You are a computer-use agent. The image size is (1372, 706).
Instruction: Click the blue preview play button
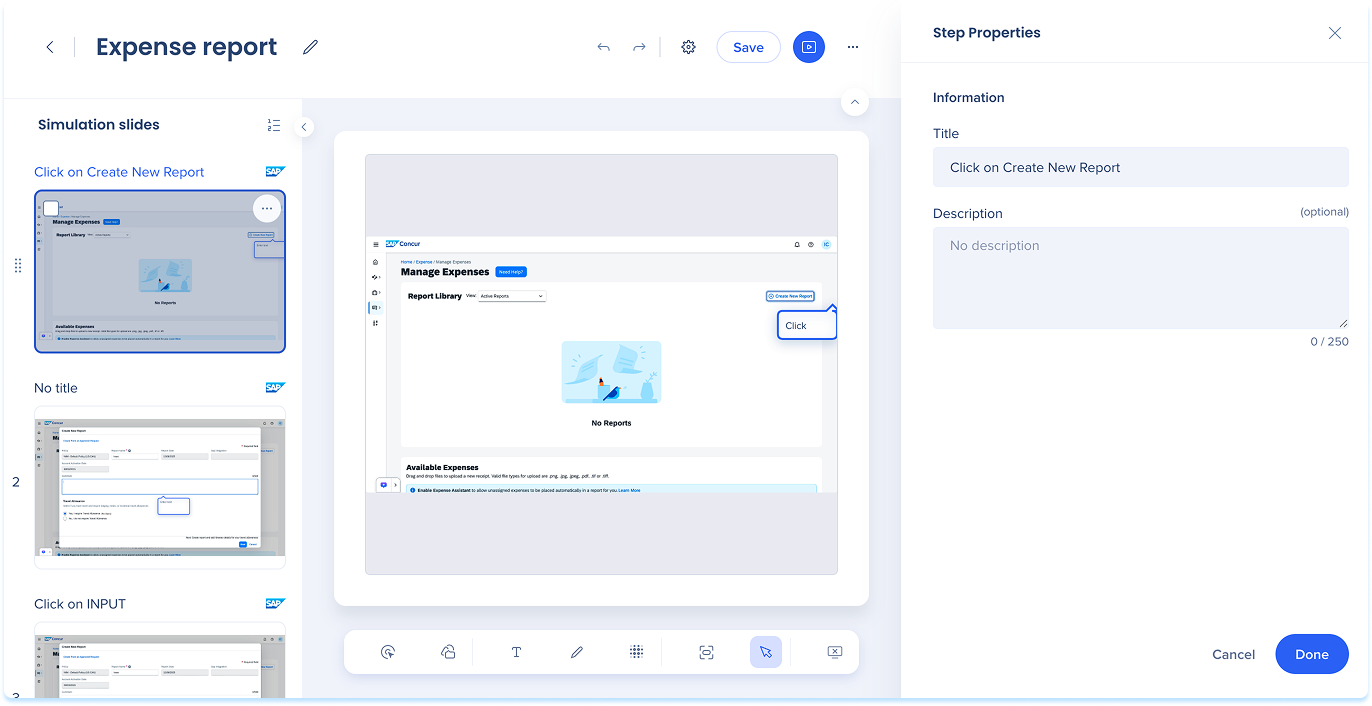point(809,47)
